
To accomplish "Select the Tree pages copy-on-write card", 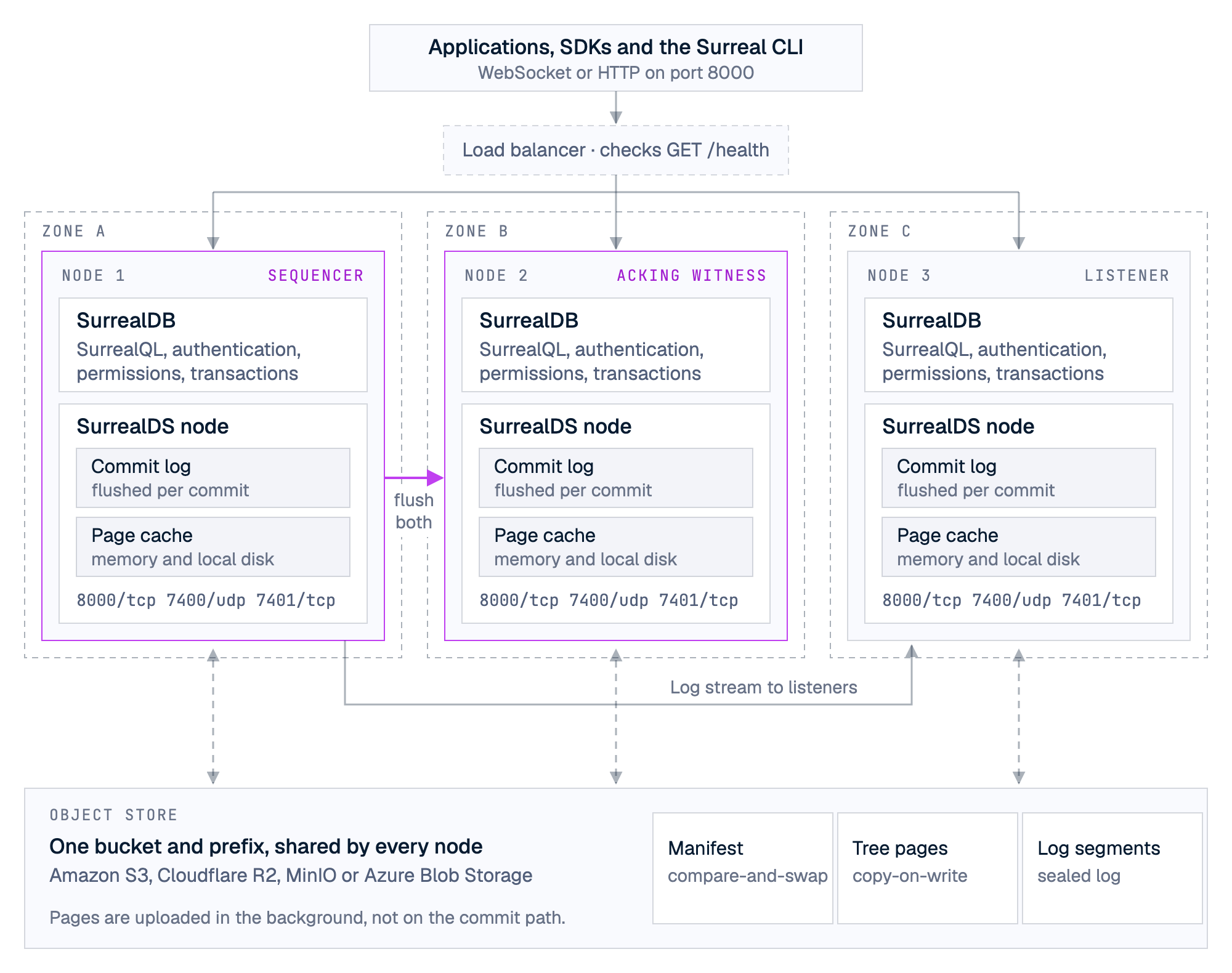I will pyautogui.click(x=928, y=868).
